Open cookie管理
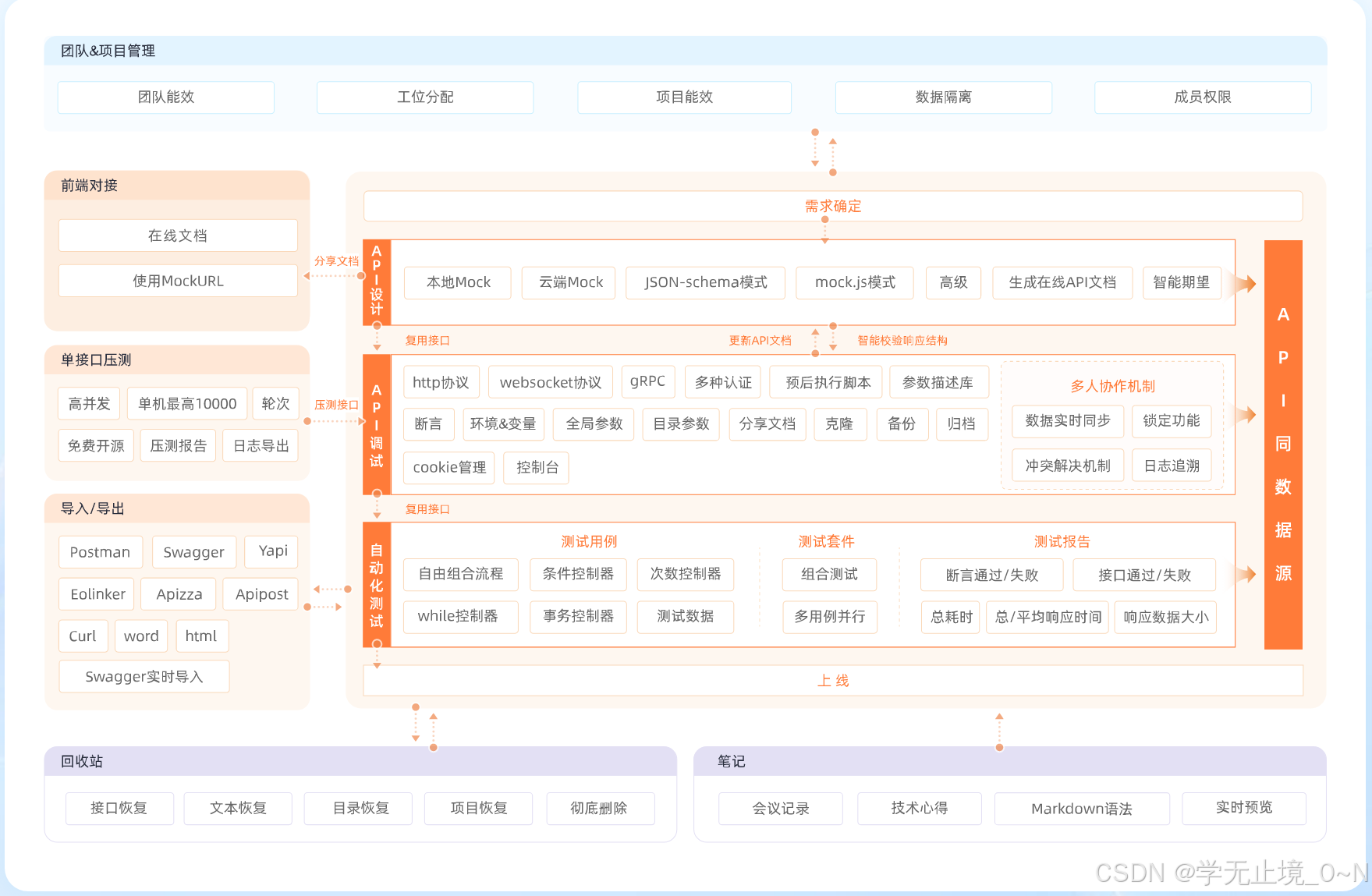Viewport: 1372px width, 896px height. 448,467
